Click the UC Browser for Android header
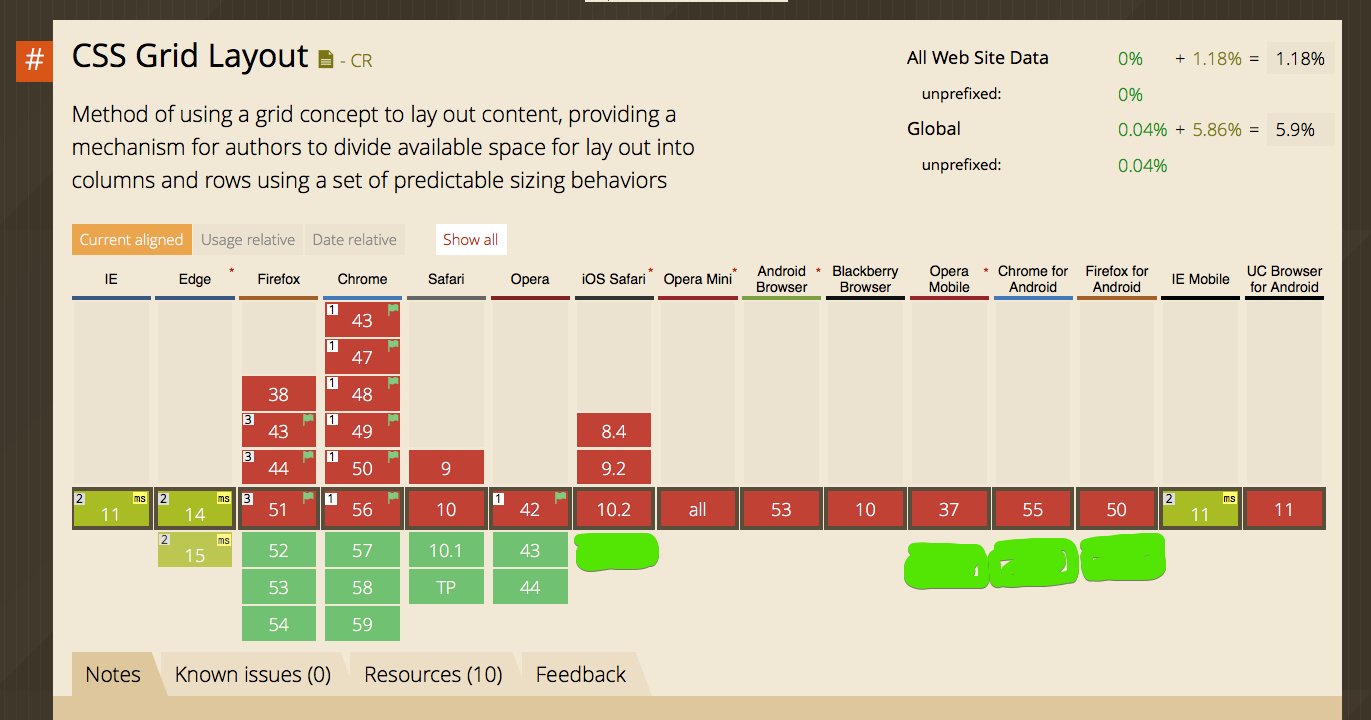The width and height of the screenshot is (1371, 720). tap(1285, 279)
